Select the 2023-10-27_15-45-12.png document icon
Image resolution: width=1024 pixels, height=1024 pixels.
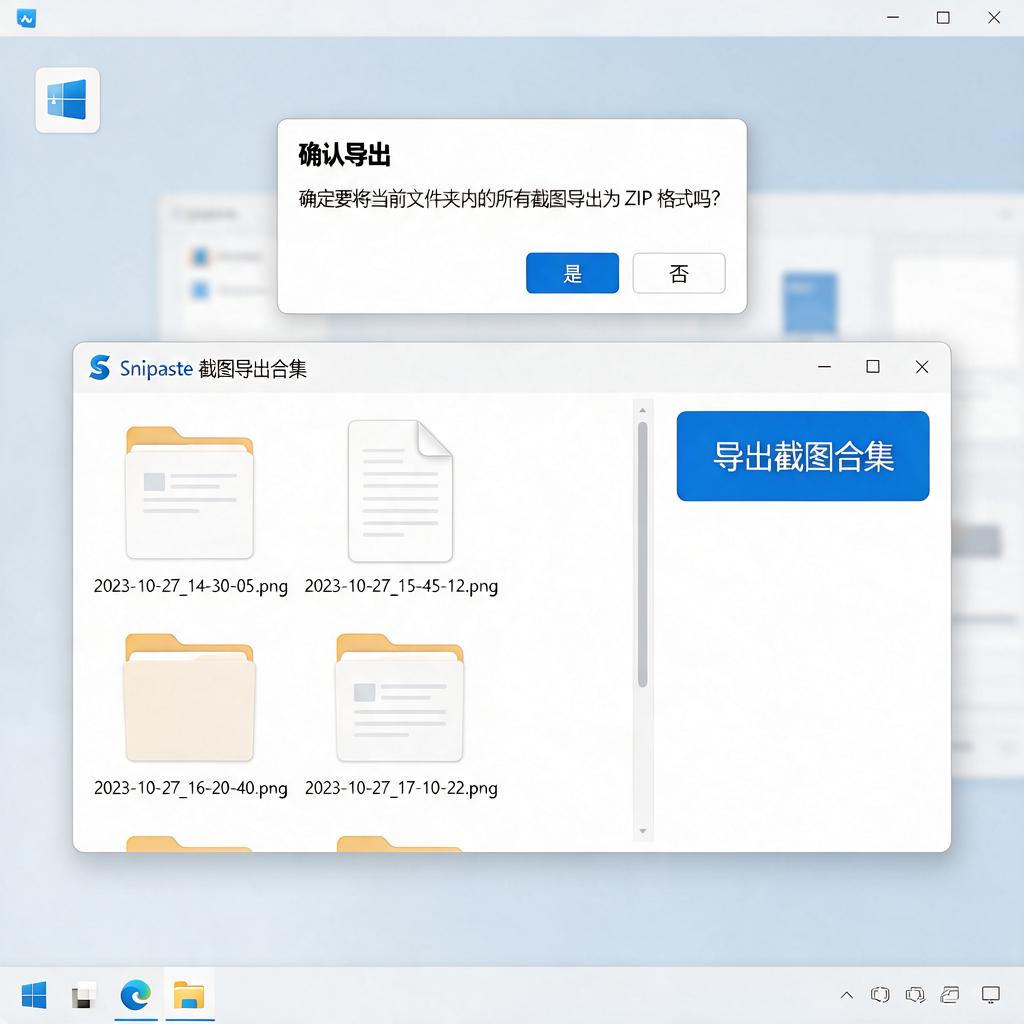400,491
